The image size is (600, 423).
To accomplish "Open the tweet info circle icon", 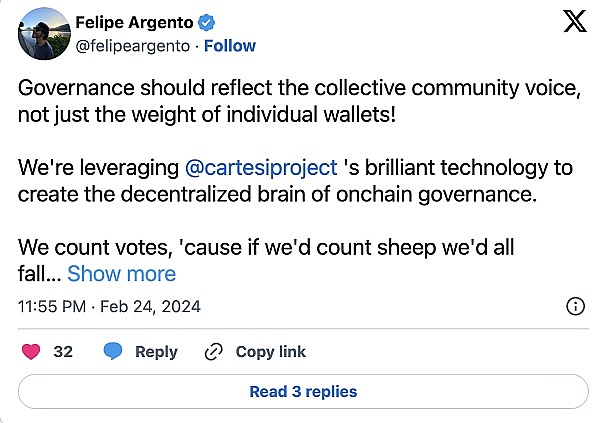I will click(575, 306).
